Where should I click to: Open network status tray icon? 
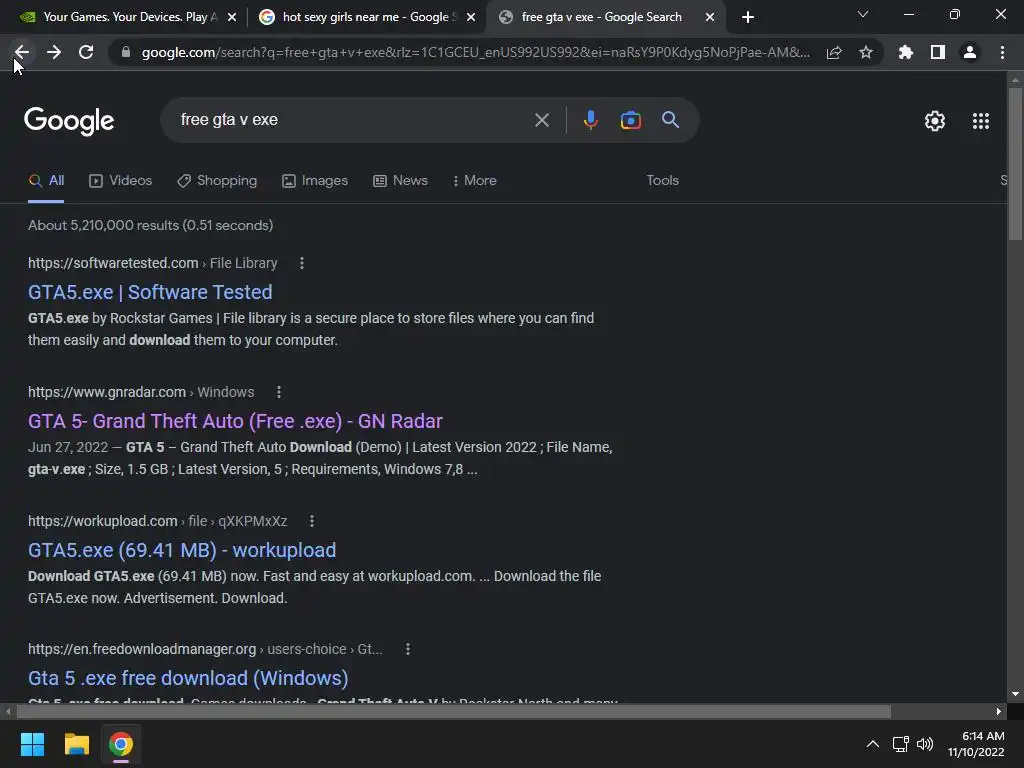(x=901, y=744)
